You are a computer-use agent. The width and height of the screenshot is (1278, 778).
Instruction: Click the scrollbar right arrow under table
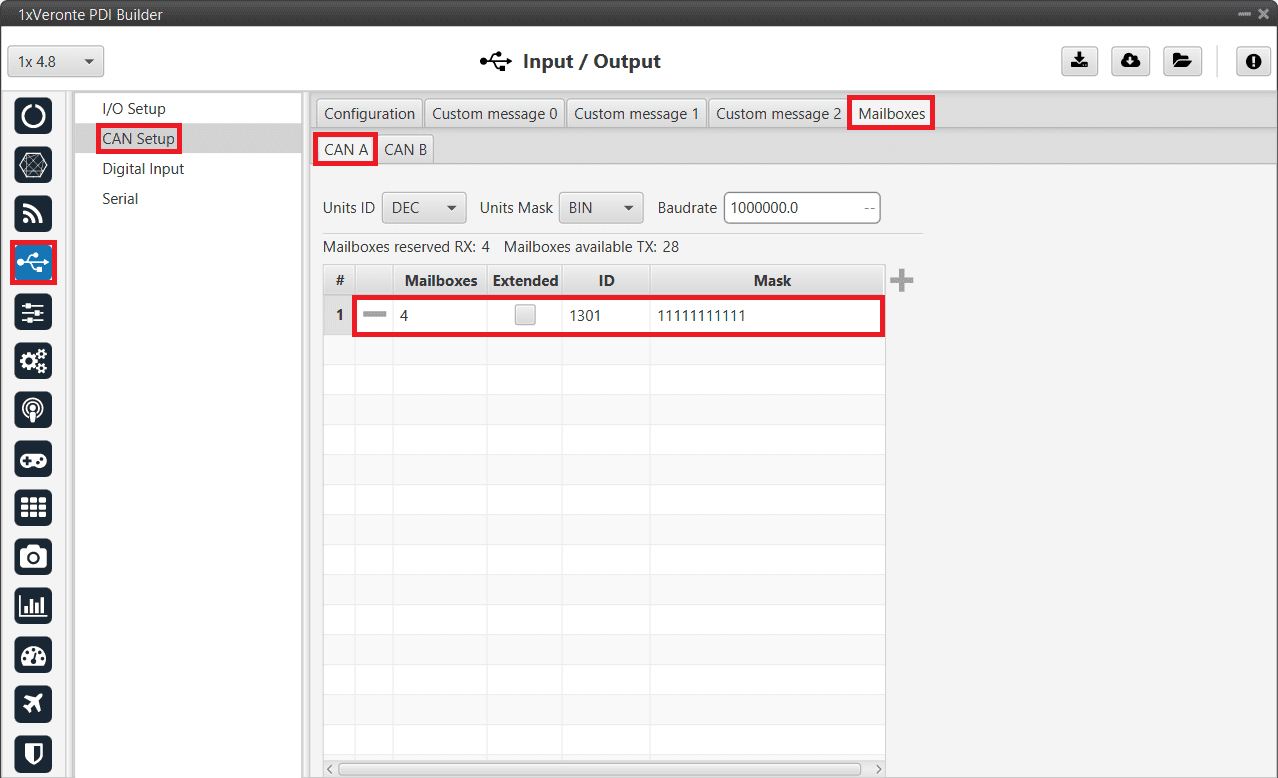pyautogui.click(x=879, y=769)
